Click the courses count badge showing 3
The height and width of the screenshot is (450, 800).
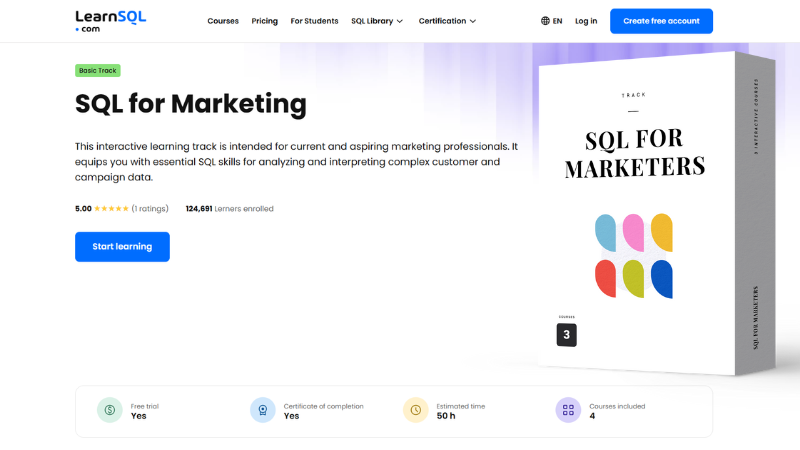(566, 335)
